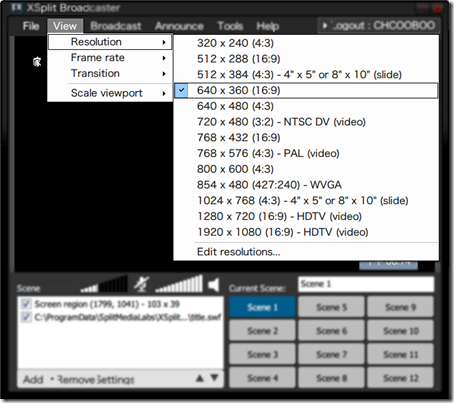
Task: Switch to Scene 11
Action: point(400,354)
